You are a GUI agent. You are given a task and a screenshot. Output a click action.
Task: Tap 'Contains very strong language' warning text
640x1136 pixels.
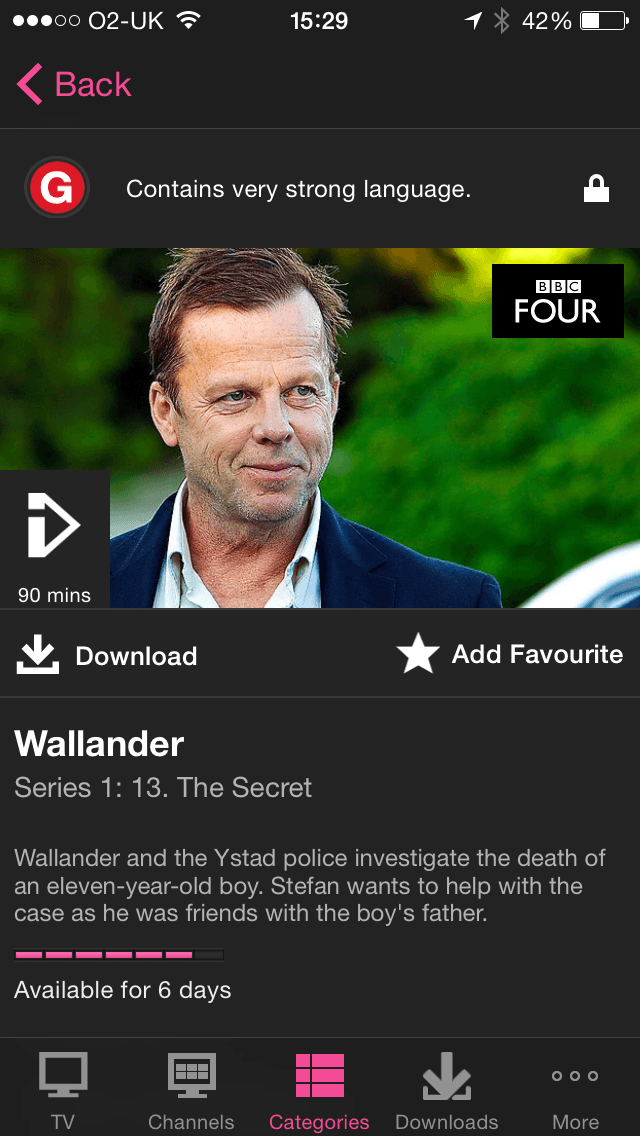299,190
